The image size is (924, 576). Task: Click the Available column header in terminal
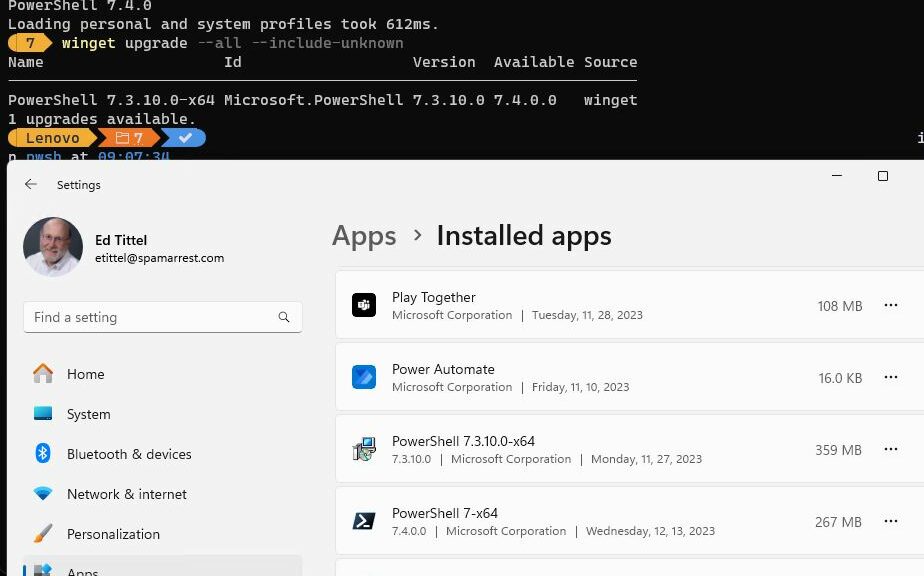(x=534, y=62)
